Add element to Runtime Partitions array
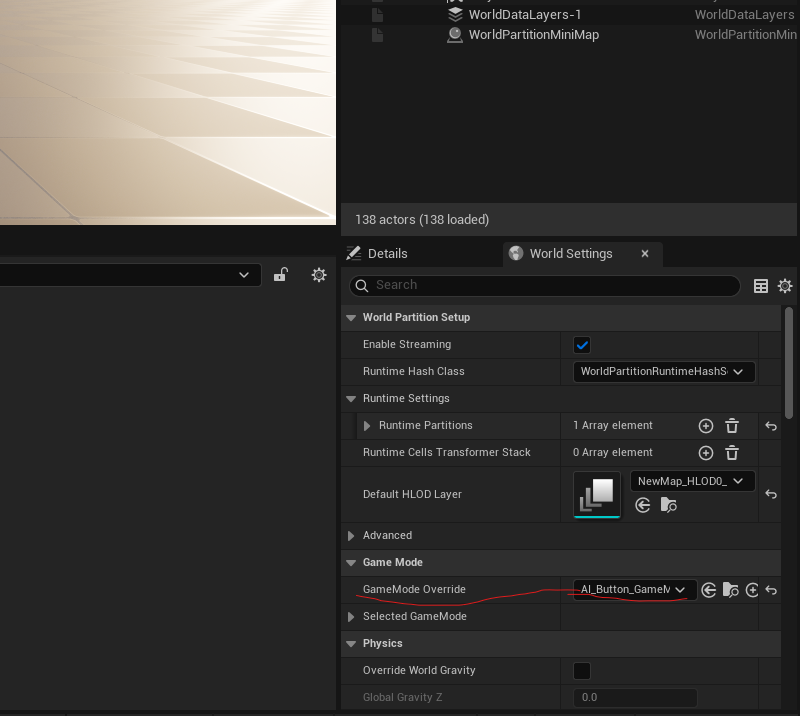 pos(706,426)
